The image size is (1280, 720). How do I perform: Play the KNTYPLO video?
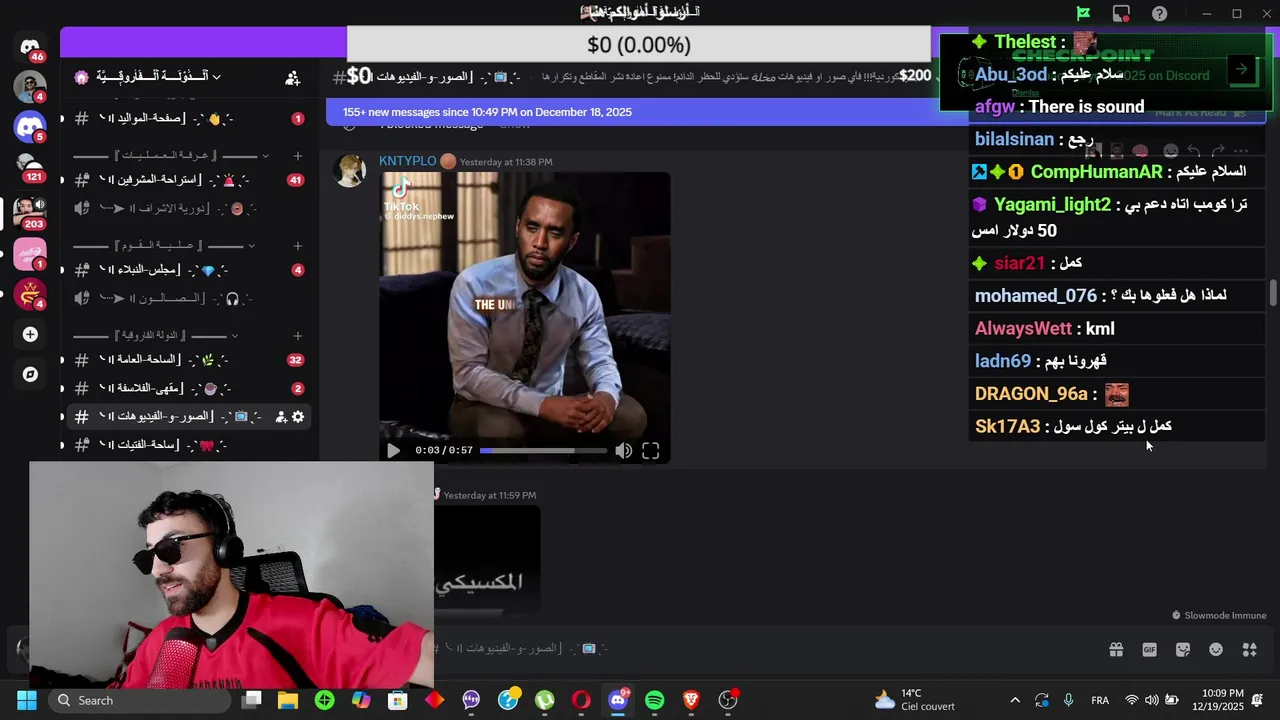[393, 451]
